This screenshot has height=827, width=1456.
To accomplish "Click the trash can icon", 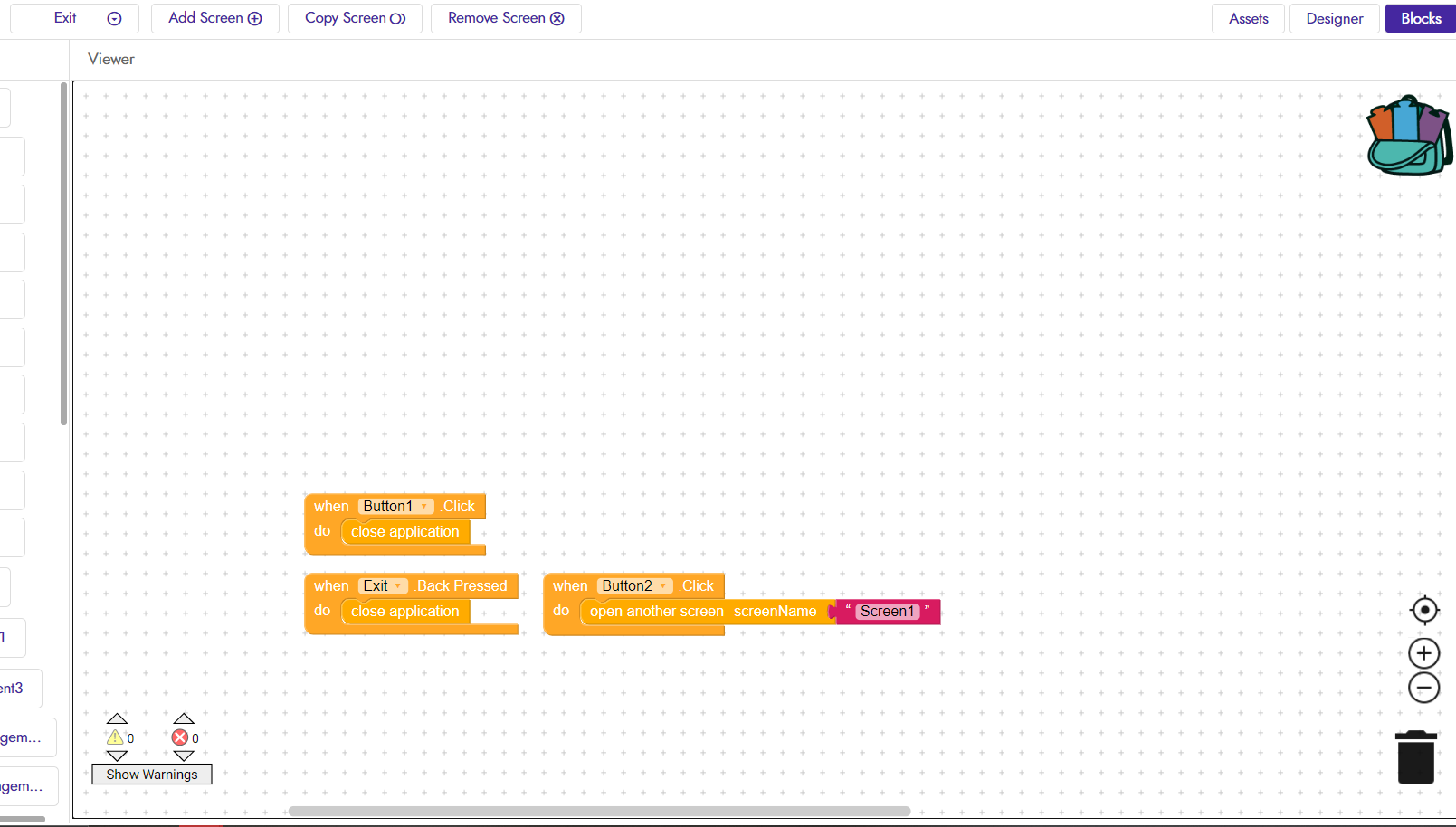I will [x=1416, y=757].
